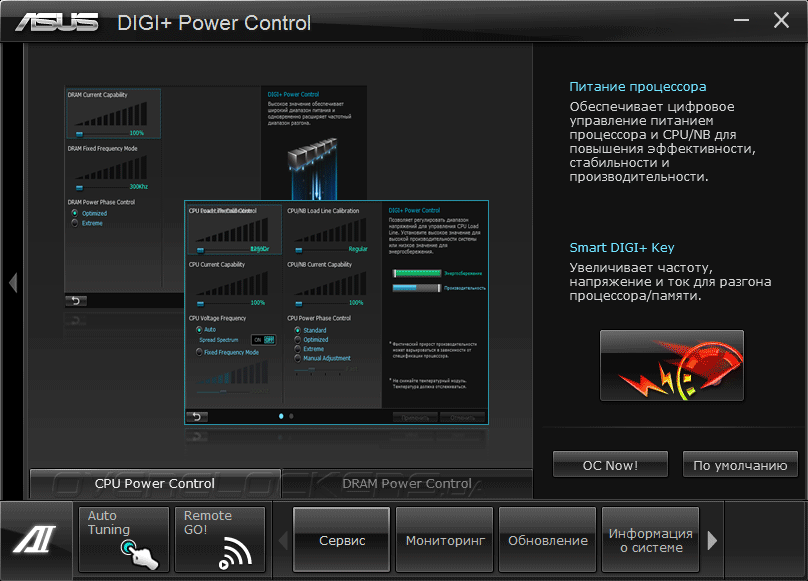Show more bottom menu items with the right arrow
Viewport: 808px width, 581px height.
pyautogui.click(x=712, y=540)
